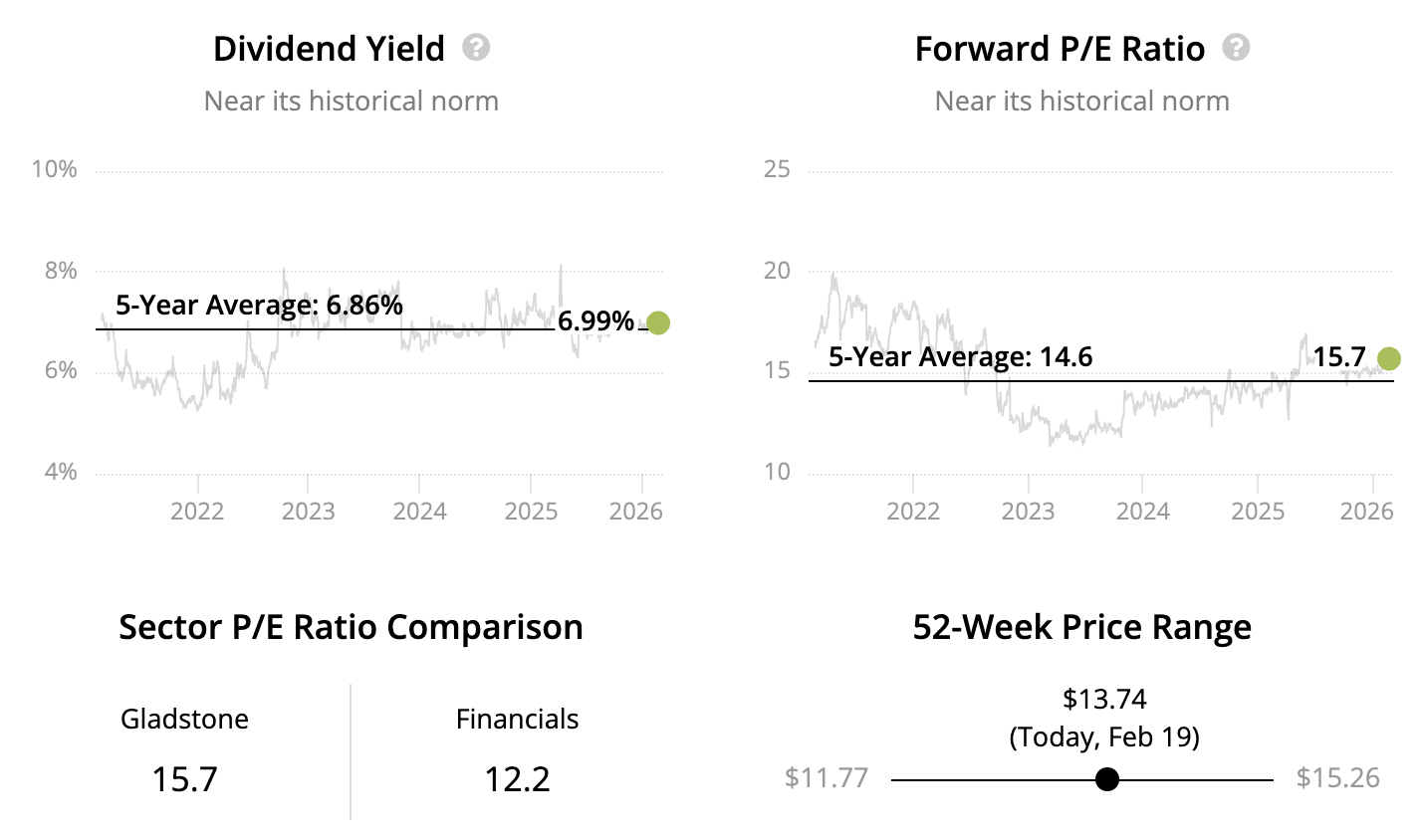Click the 6.99% current dividend yield label
This screenshot has height=840, width=1424.
point(595,321)
